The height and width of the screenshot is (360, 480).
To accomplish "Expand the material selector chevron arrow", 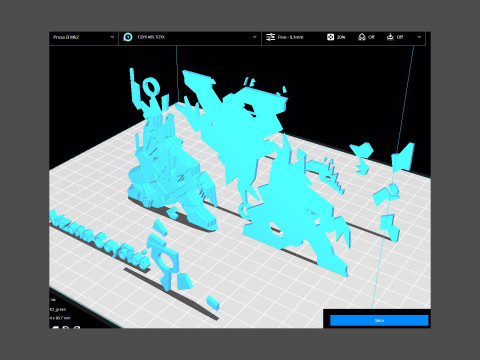I will coord(255,37).
